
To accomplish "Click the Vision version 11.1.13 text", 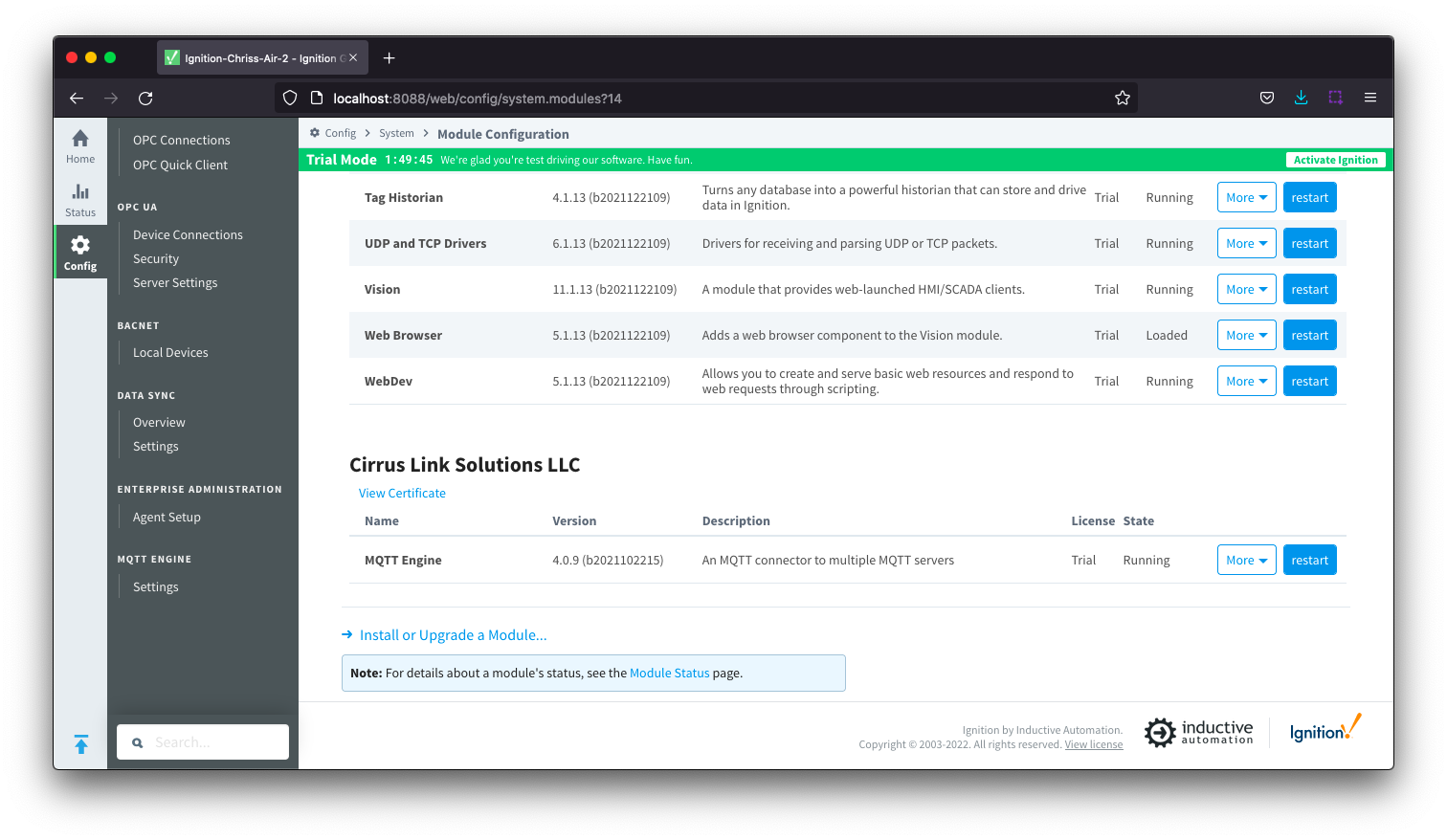I will tap(614, 289).
